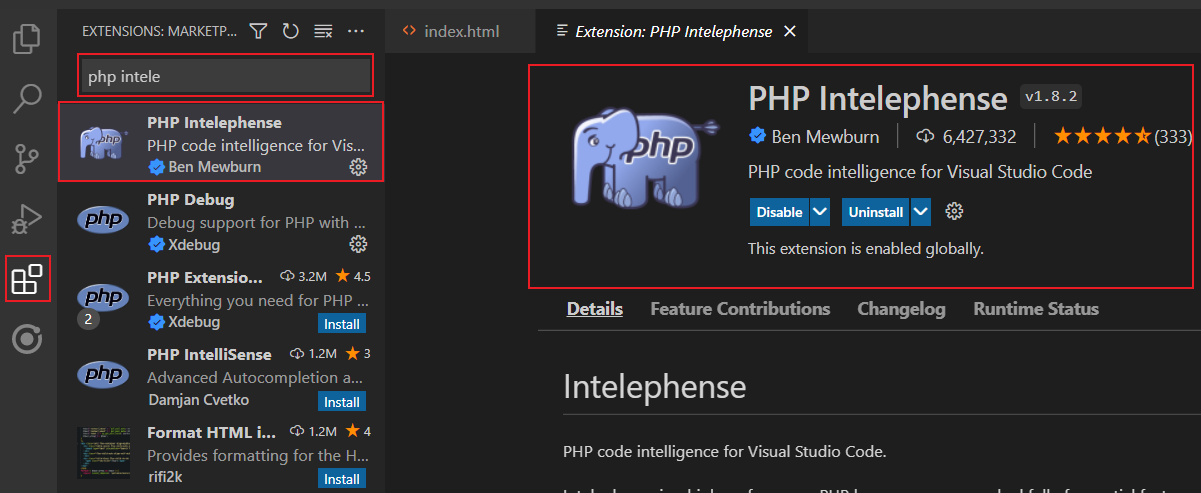Open manage gear for PHP Debug in list
Screen dimensions: 1201x493
[358, 244]
